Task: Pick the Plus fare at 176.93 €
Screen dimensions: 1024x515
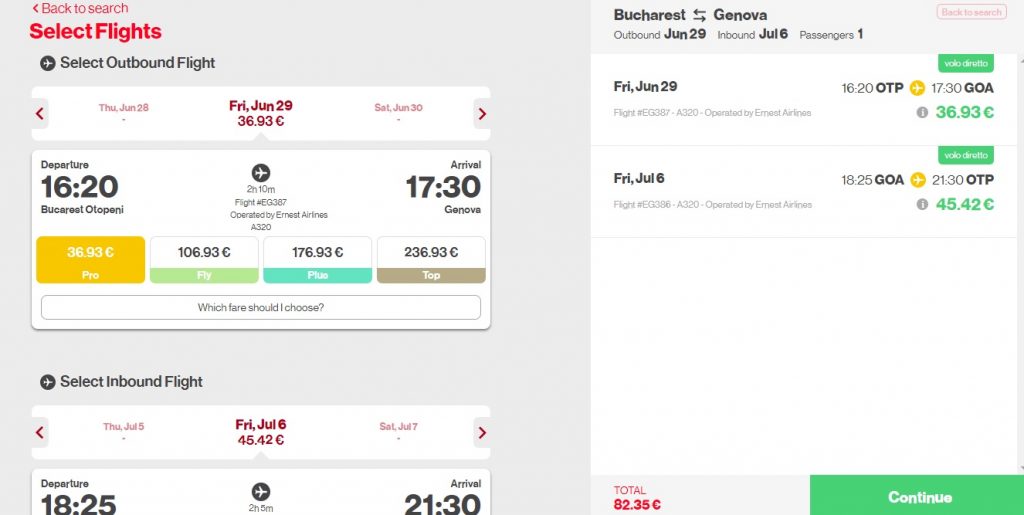Action: (317, 260)
